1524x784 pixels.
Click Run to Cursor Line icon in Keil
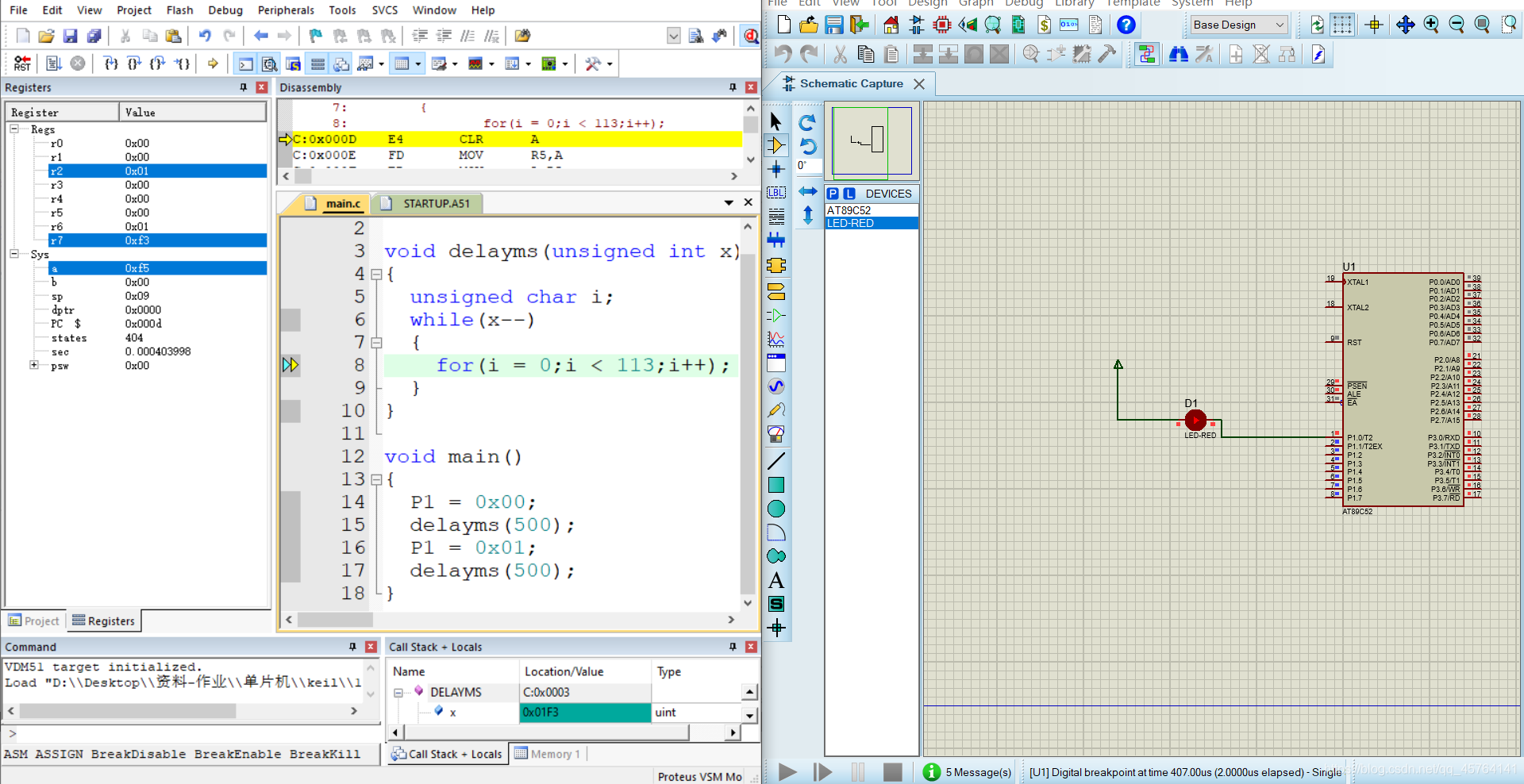(182, 63)
